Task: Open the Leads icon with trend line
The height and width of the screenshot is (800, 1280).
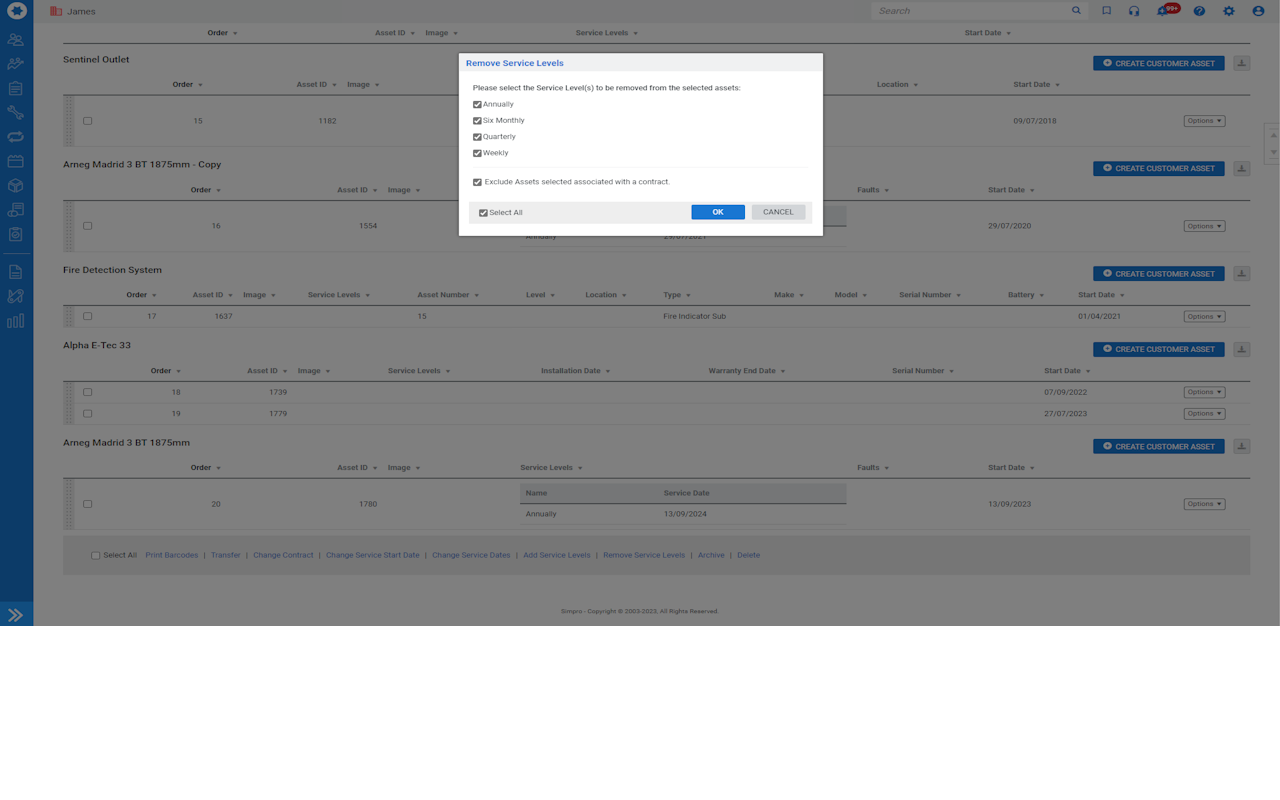Action: (x=16, y=64)
